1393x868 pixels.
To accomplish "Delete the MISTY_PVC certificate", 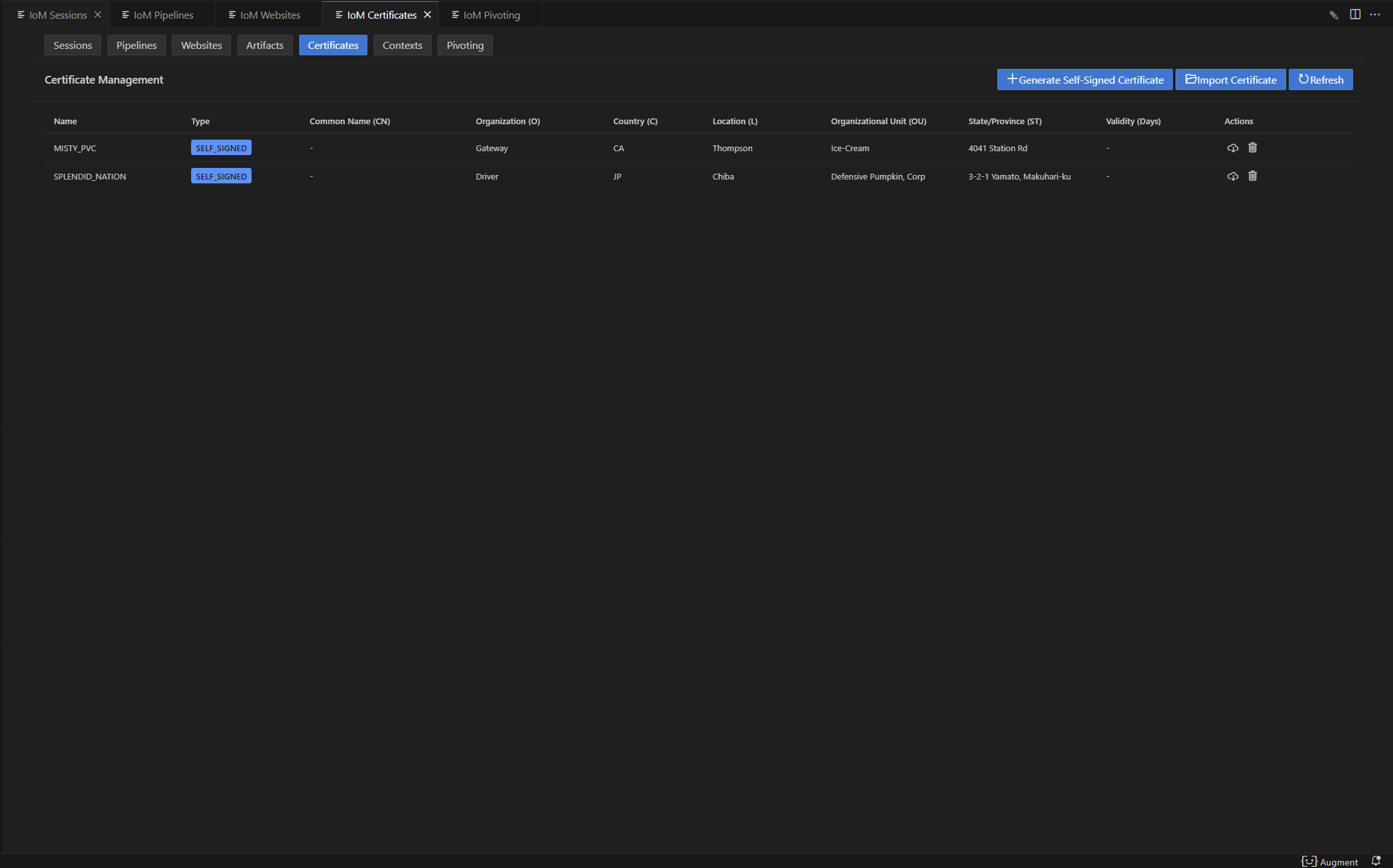I will coord(1252,148).
